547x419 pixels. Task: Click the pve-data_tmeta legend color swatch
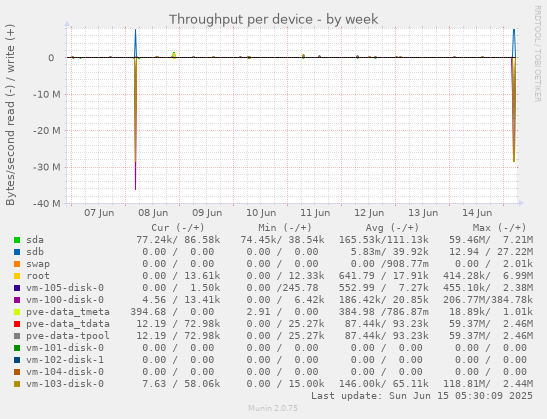click(17, 312)
